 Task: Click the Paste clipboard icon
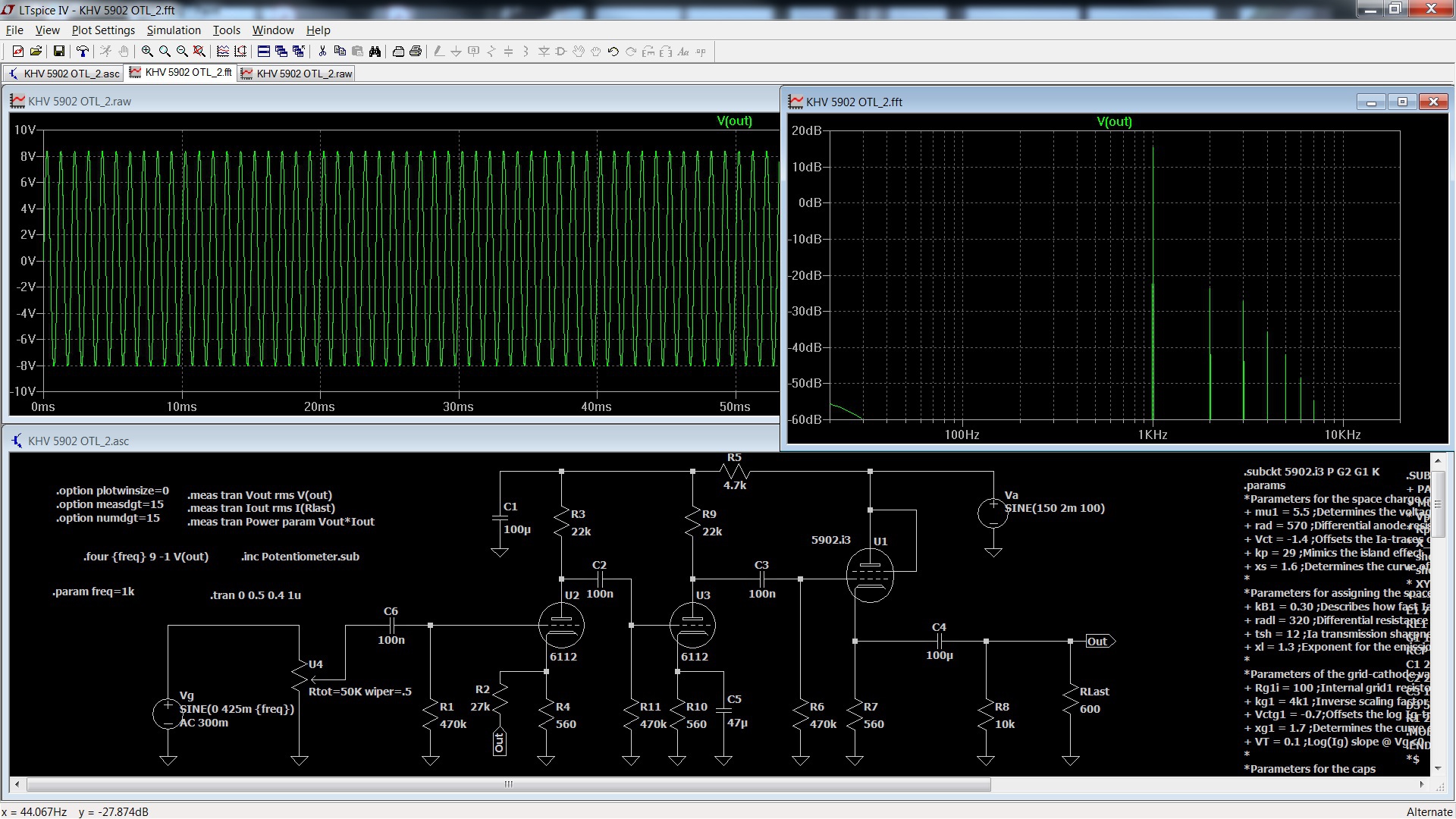pos(357,52)
